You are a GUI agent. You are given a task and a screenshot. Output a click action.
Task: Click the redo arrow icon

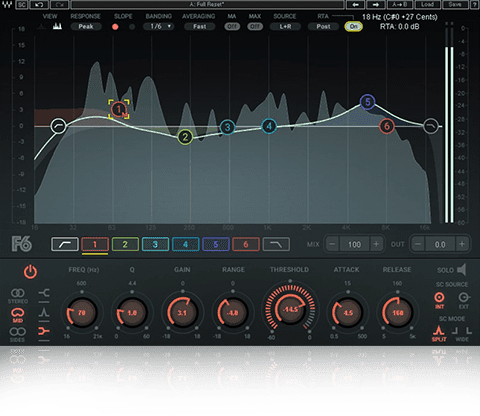point(59,4)
